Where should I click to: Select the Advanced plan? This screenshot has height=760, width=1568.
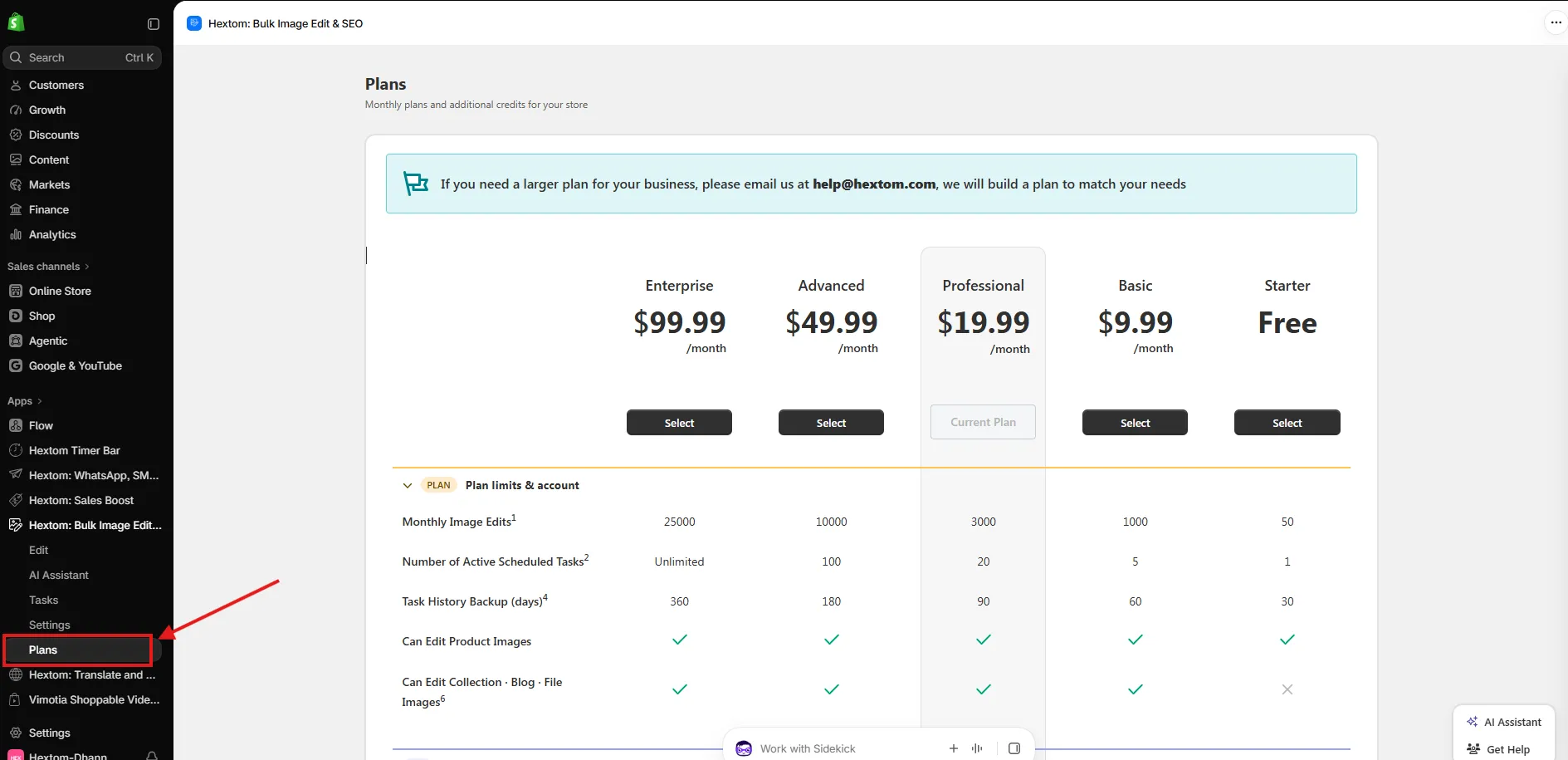tap(831, 423)
